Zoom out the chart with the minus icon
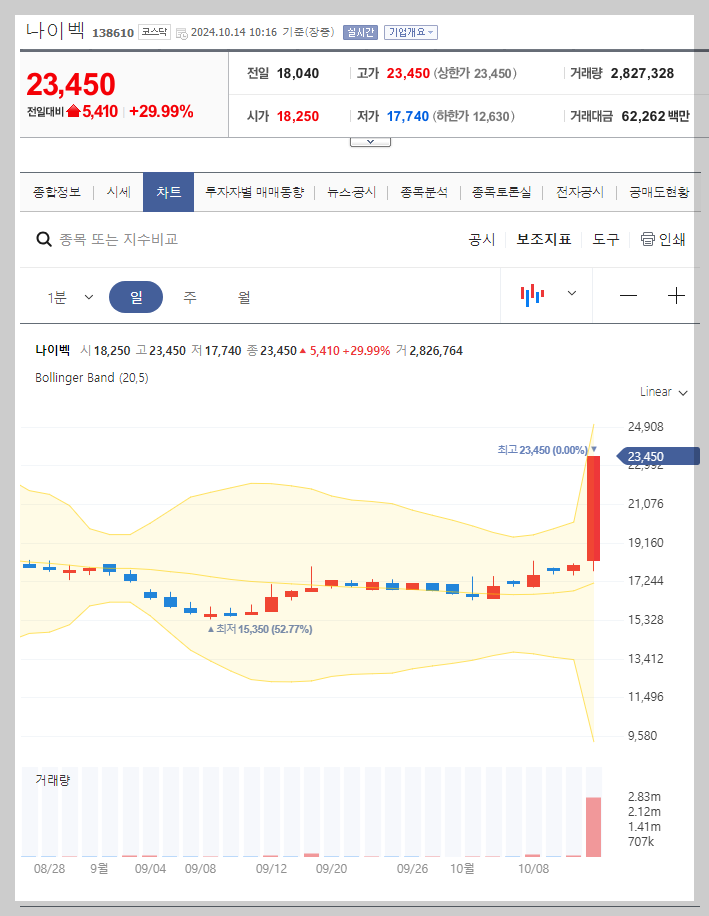709x916 pixels. point(630,295)
